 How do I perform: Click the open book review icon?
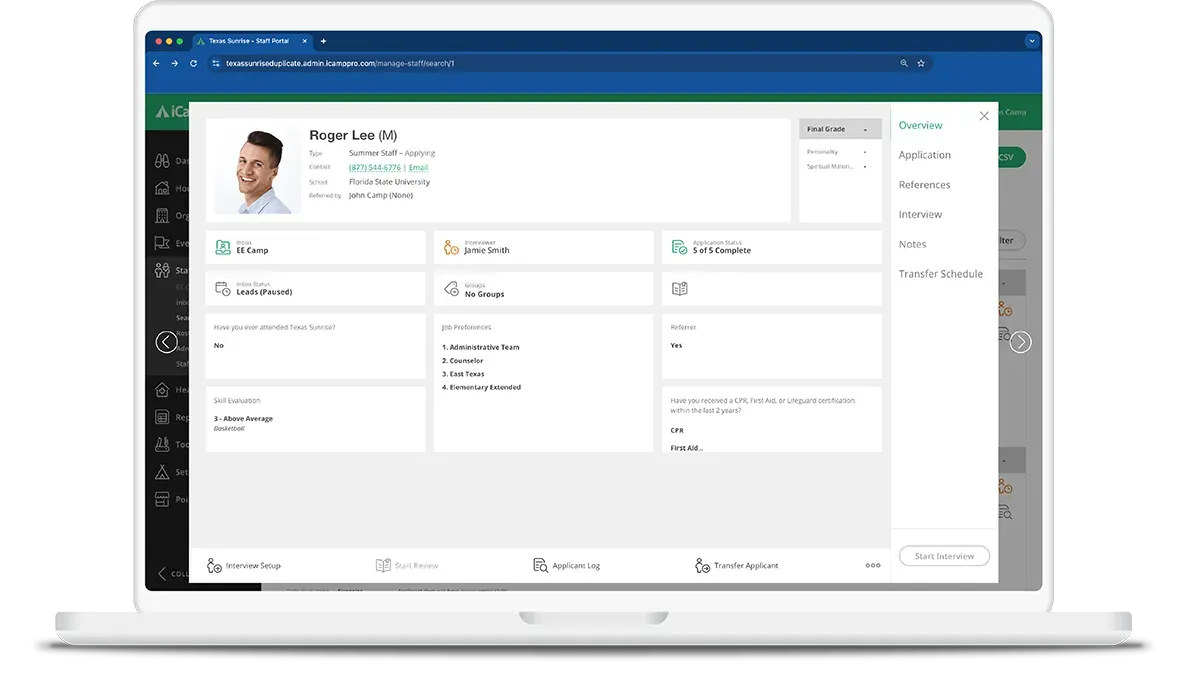680,289
